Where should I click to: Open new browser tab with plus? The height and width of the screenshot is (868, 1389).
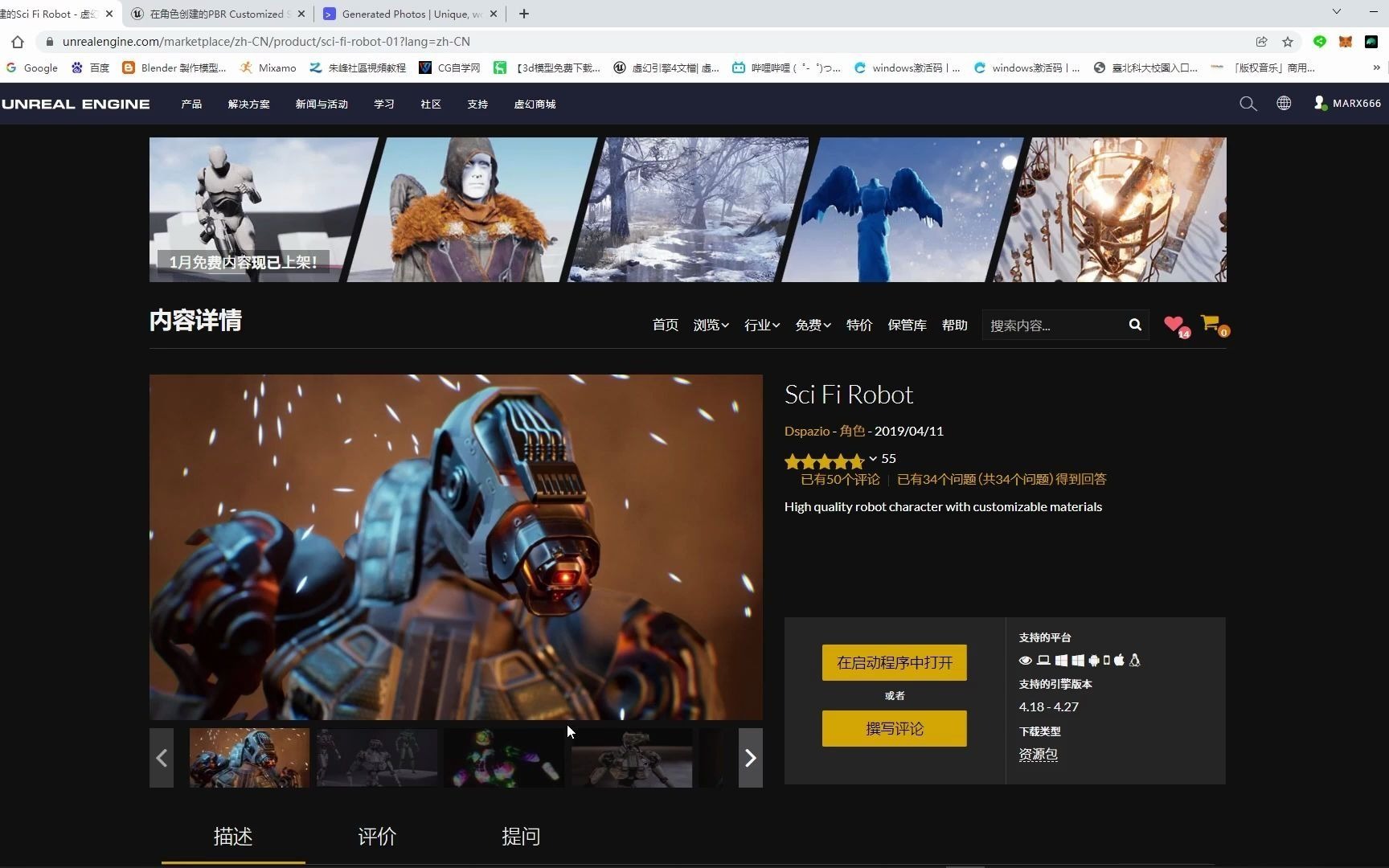[x=524, y=14]
